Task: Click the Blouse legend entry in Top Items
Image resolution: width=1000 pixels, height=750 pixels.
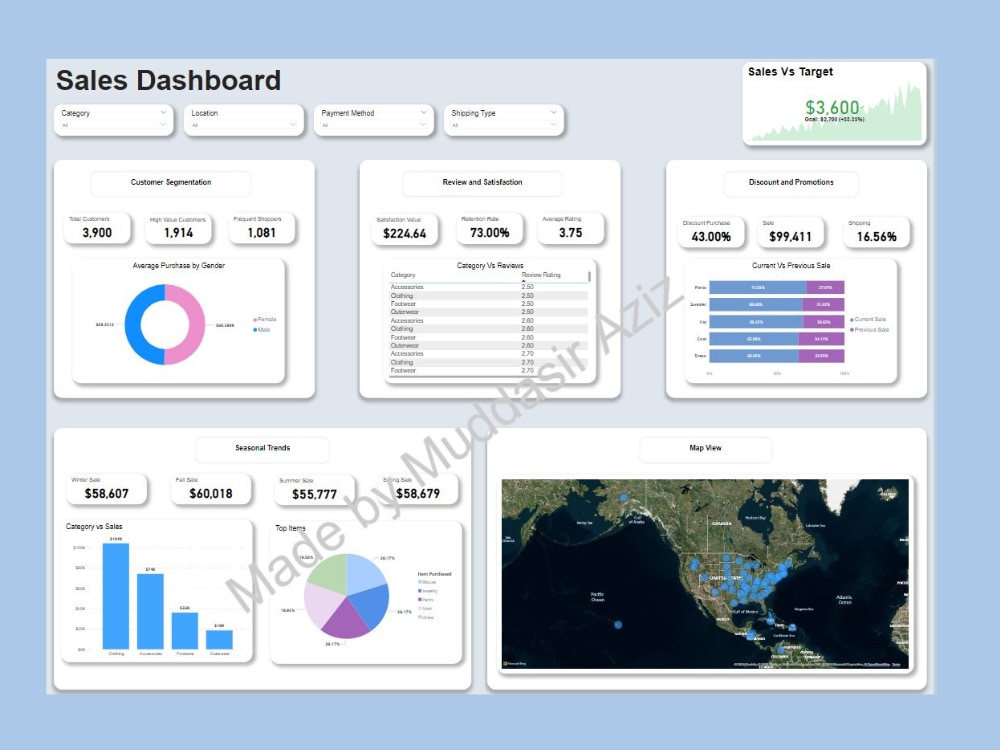Action: pos(427,582)
